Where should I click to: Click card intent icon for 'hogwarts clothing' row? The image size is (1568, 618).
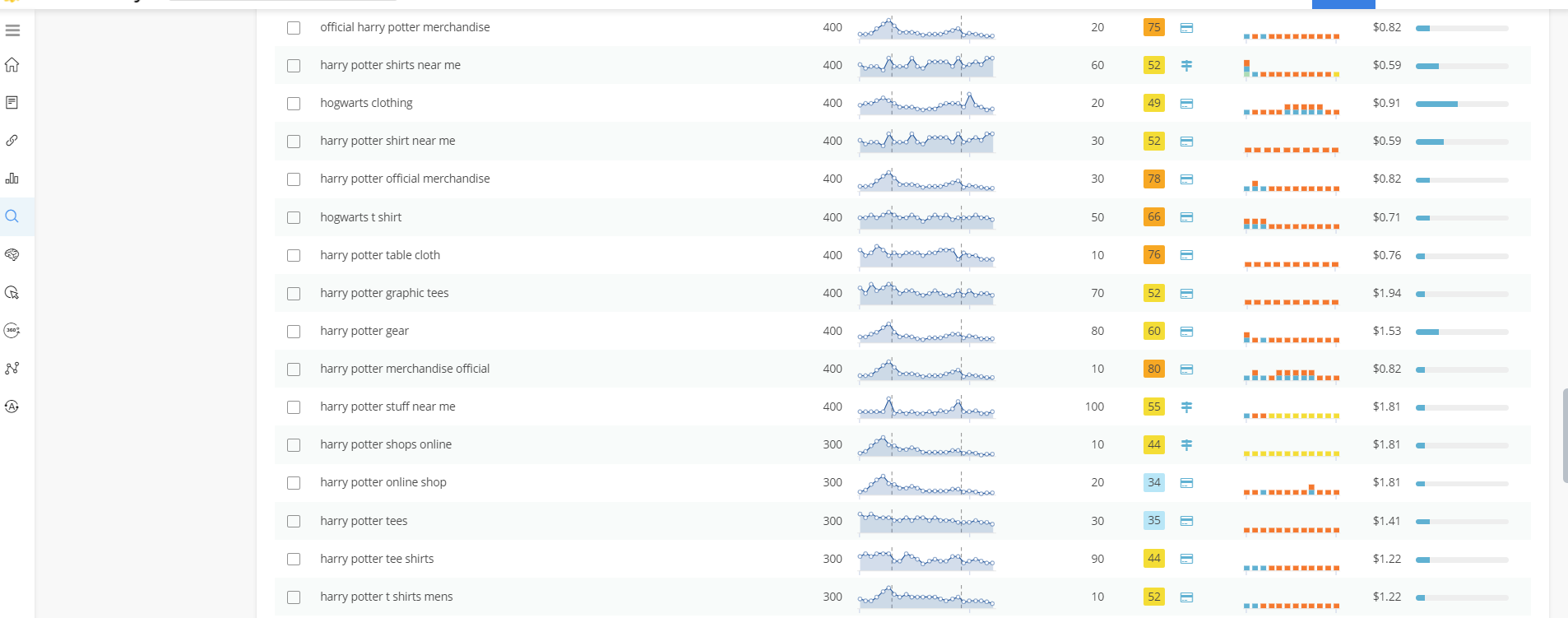[1186, 104]
